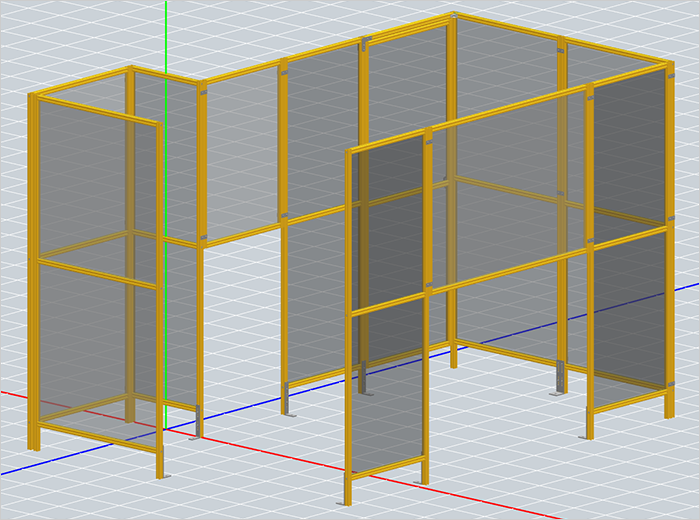Click the narrow center front upper panel
The height and width of the screenshot is (520, 700).
pos(390,220)
